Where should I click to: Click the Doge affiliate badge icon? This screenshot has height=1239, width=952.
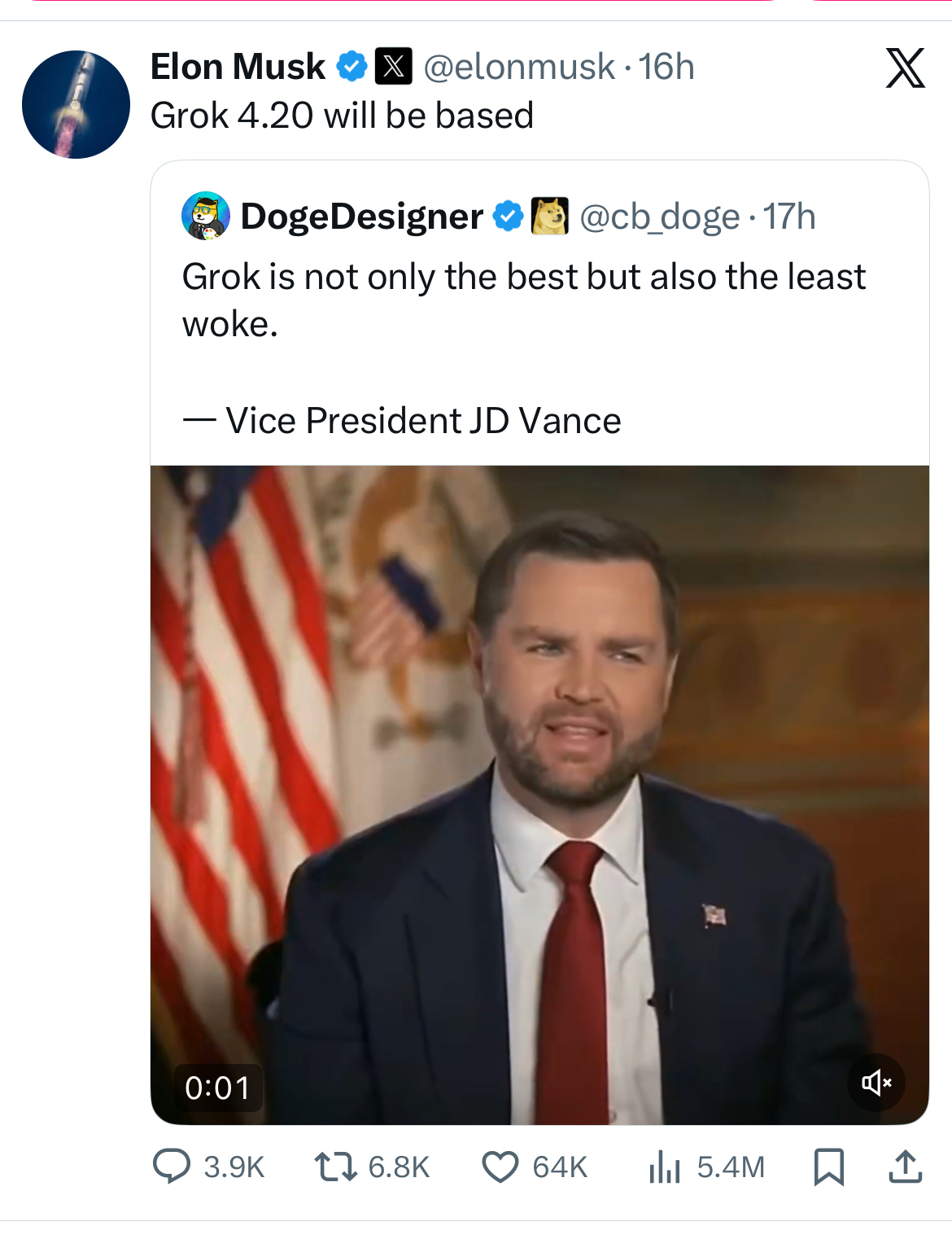point(549,217)
